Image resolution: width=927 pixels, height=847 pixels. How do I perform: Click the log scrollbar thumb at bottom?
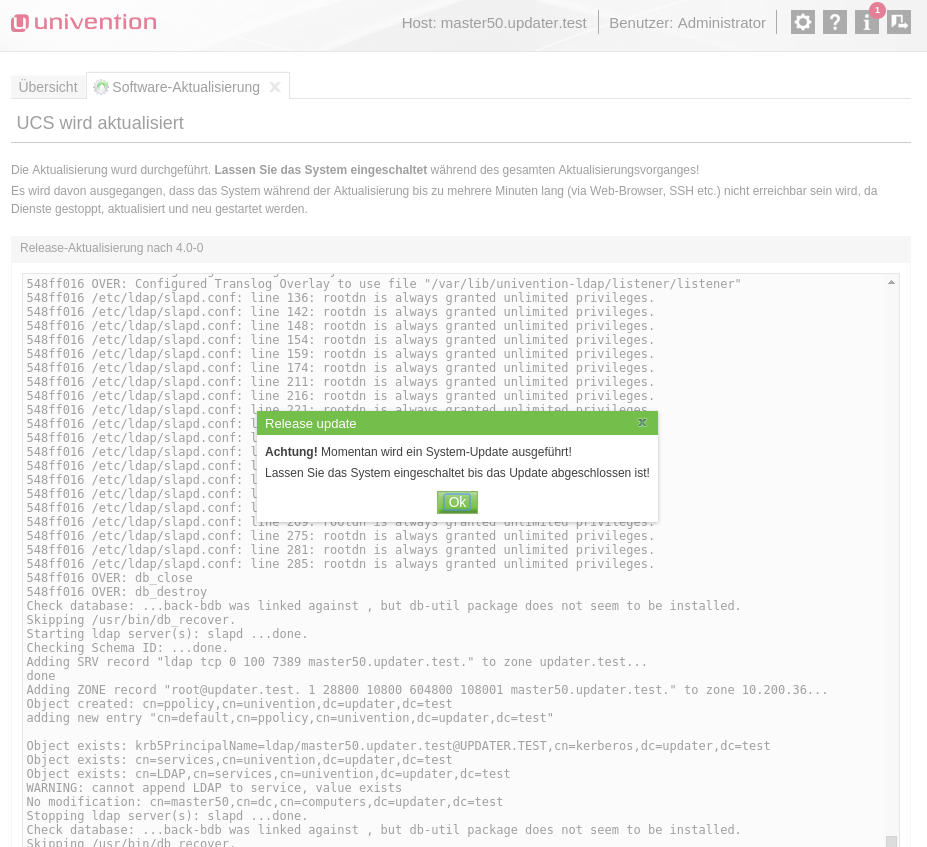[891, 841]
